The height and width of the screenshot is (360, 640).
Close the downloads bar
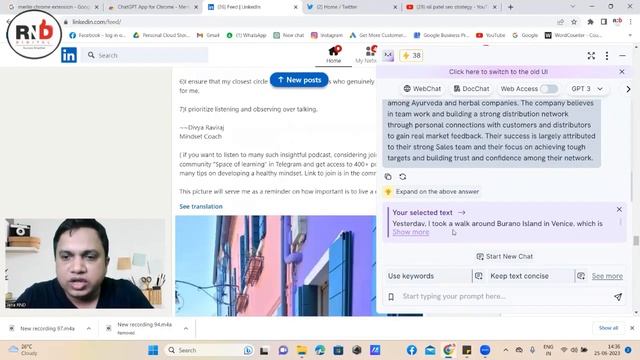coord(632,328)
